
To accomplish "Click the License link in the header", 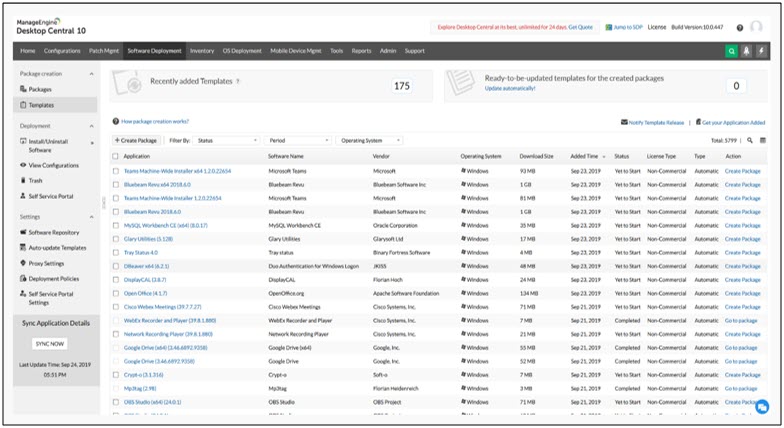I will (x=656, y=27).
